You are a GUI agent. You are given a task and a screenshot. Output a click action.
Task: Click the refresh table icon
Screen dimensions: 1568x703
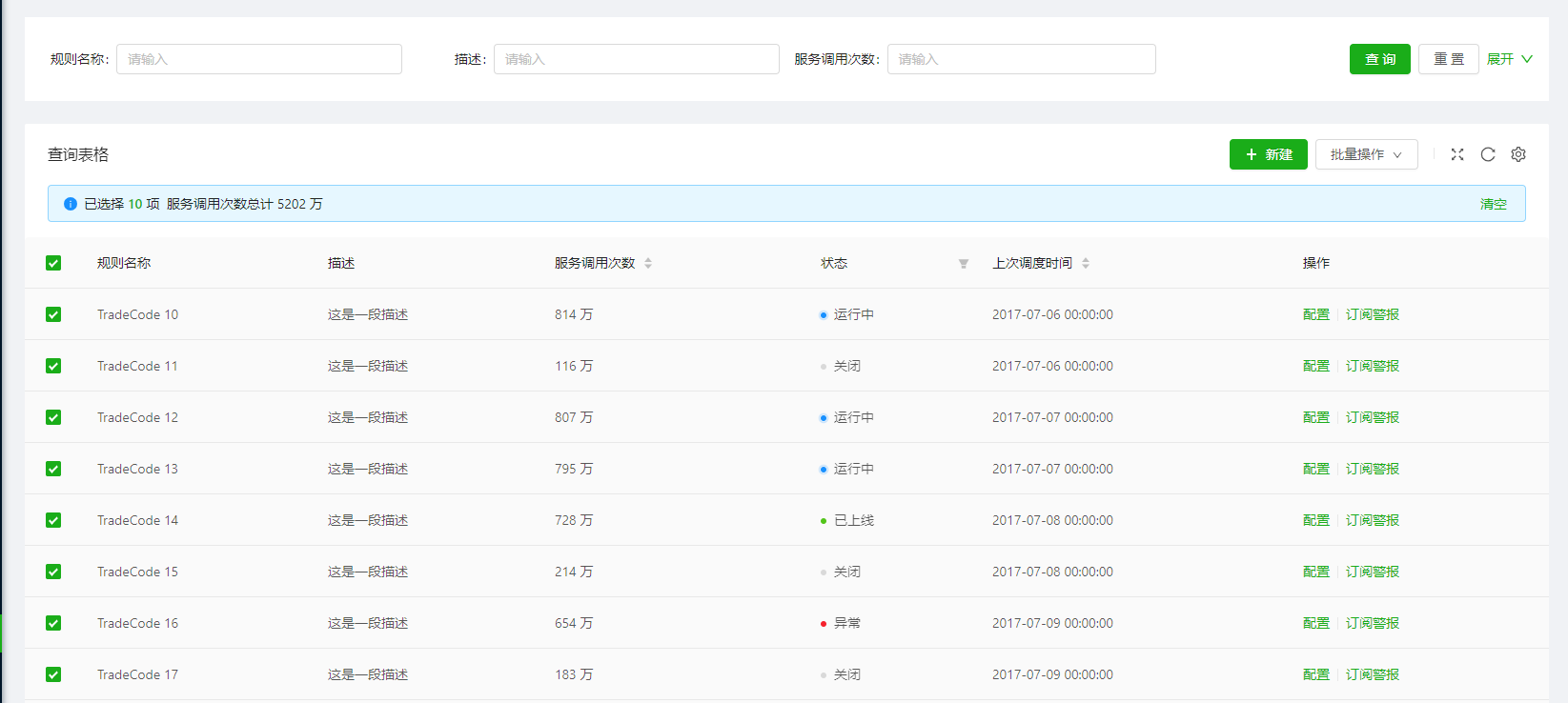[x=1488, y=154]
